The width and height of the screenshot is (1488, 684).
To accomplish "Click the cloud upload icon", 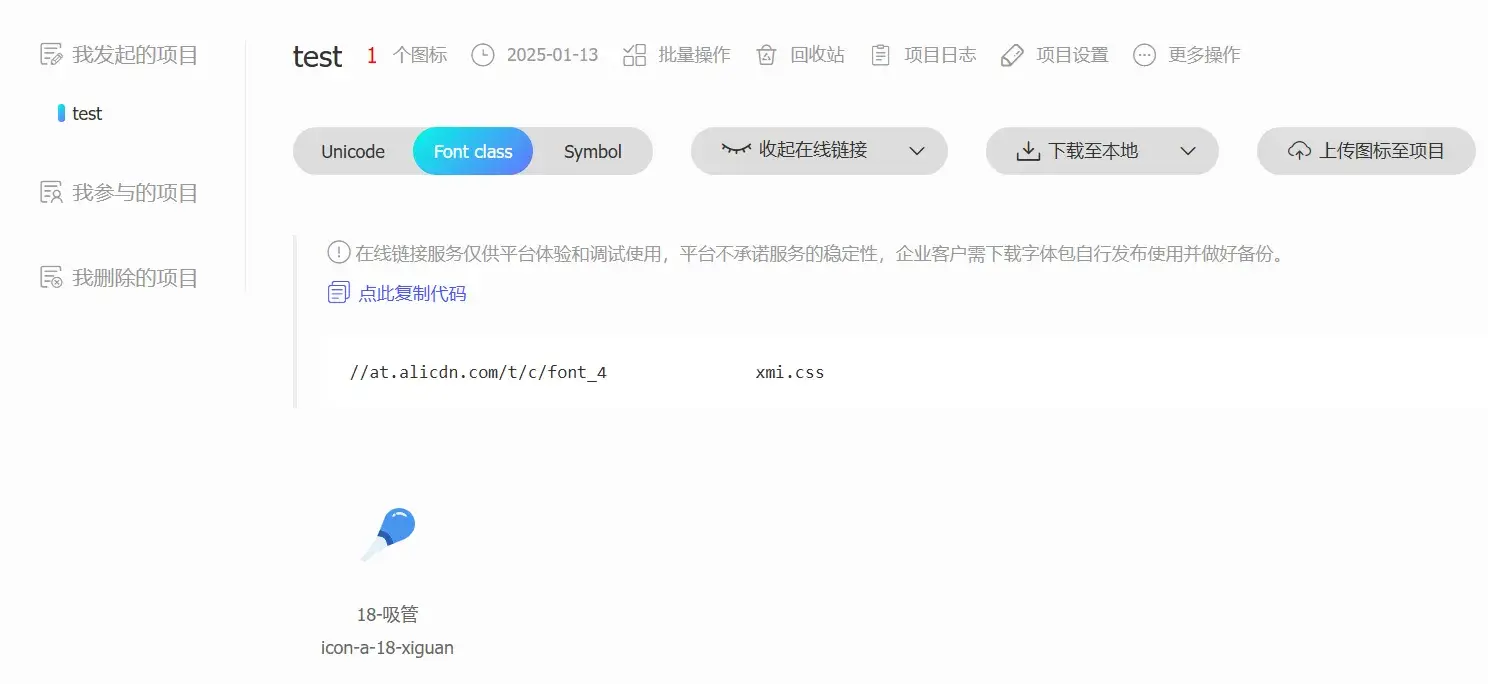I will 1299,151.
